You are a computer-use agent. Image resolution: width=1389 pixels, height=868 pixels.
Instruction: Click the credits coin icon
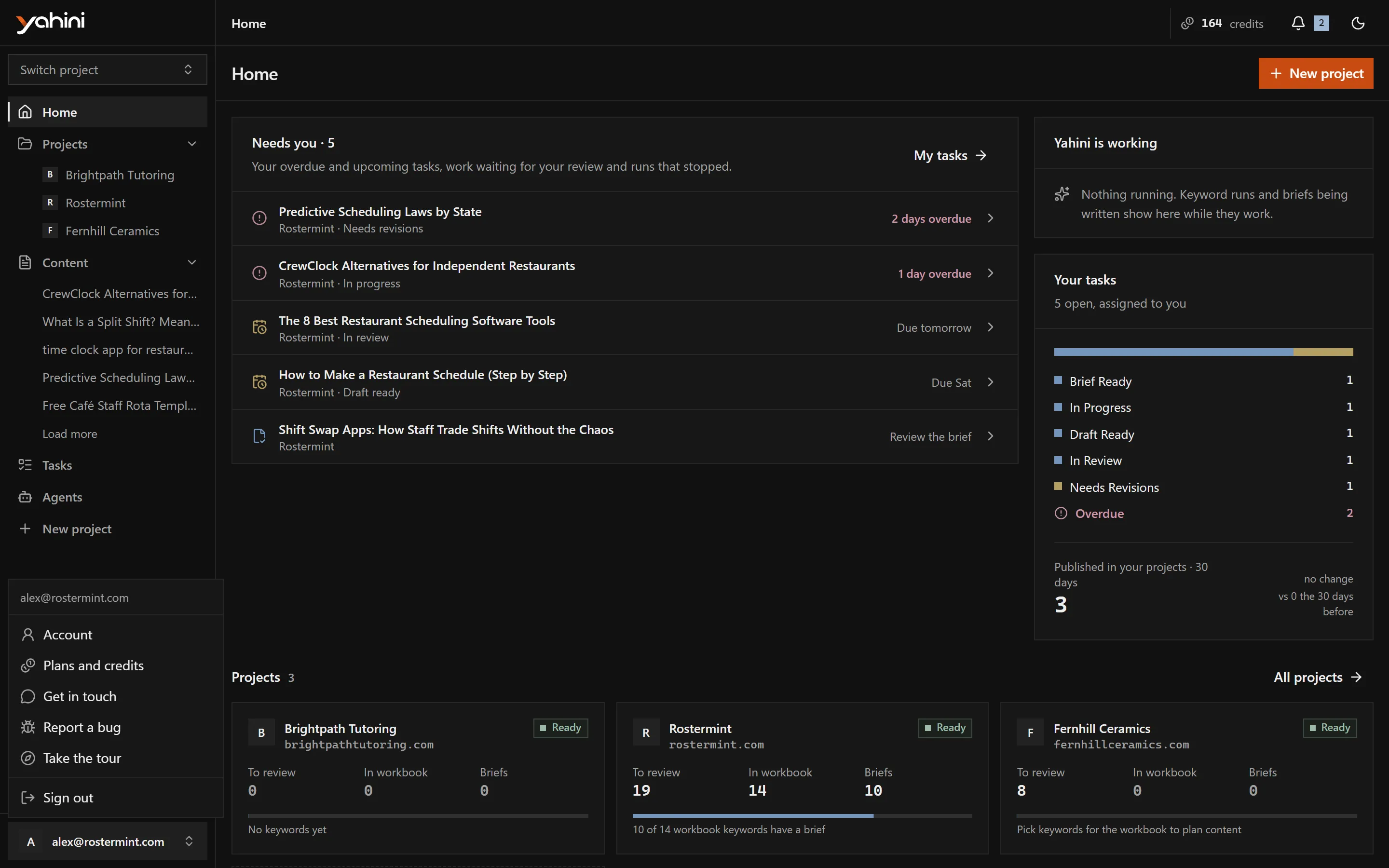tap(1187, 23)
